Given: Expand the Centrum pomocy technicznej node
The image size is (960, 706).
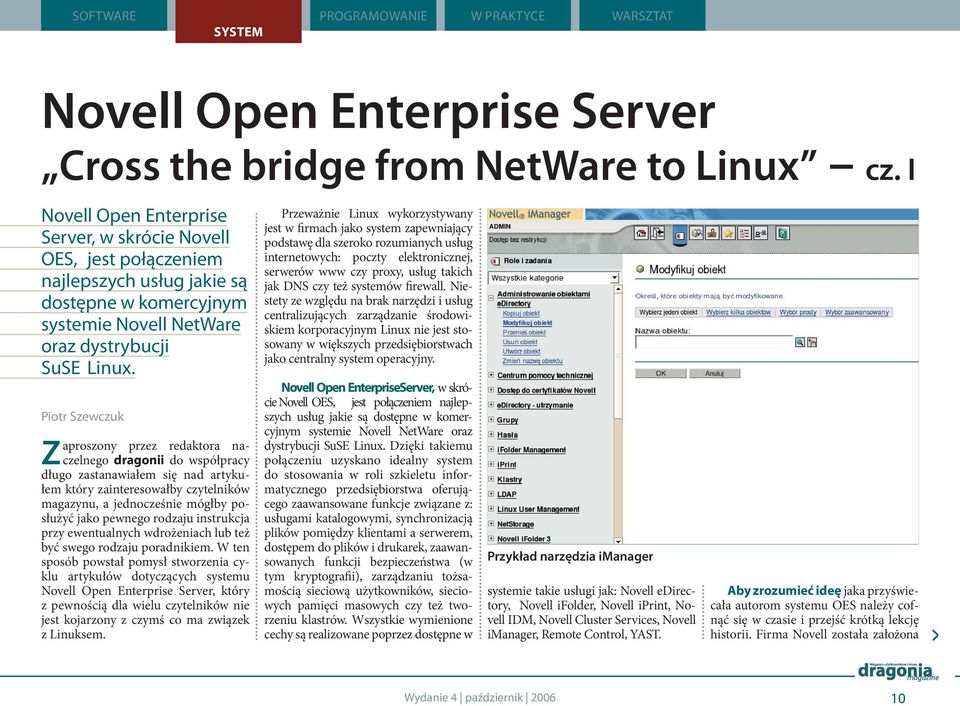Looking at the screenshot, I should (491, 375).
